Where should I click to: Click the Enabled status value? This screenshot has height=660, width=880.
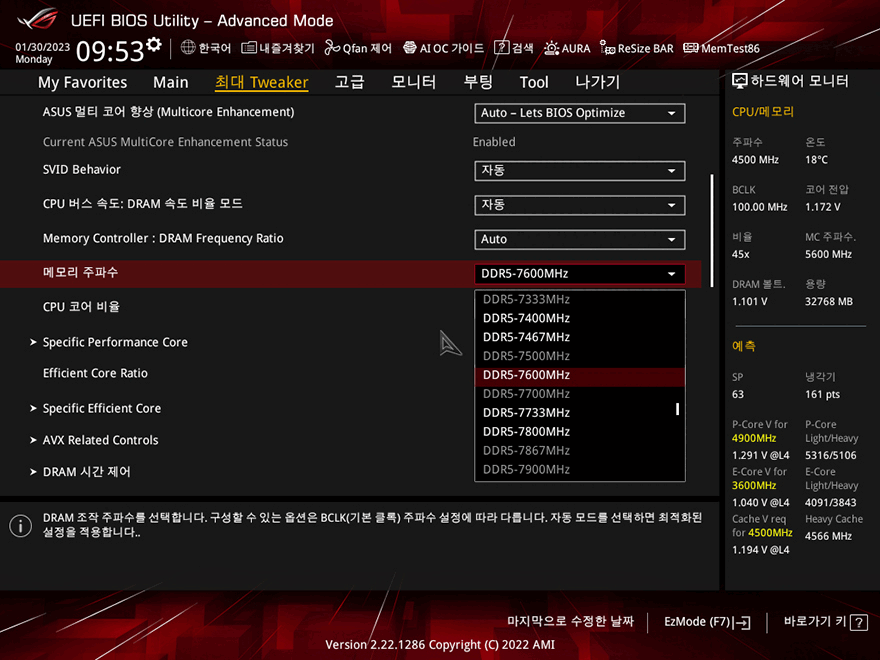[494, 142]
